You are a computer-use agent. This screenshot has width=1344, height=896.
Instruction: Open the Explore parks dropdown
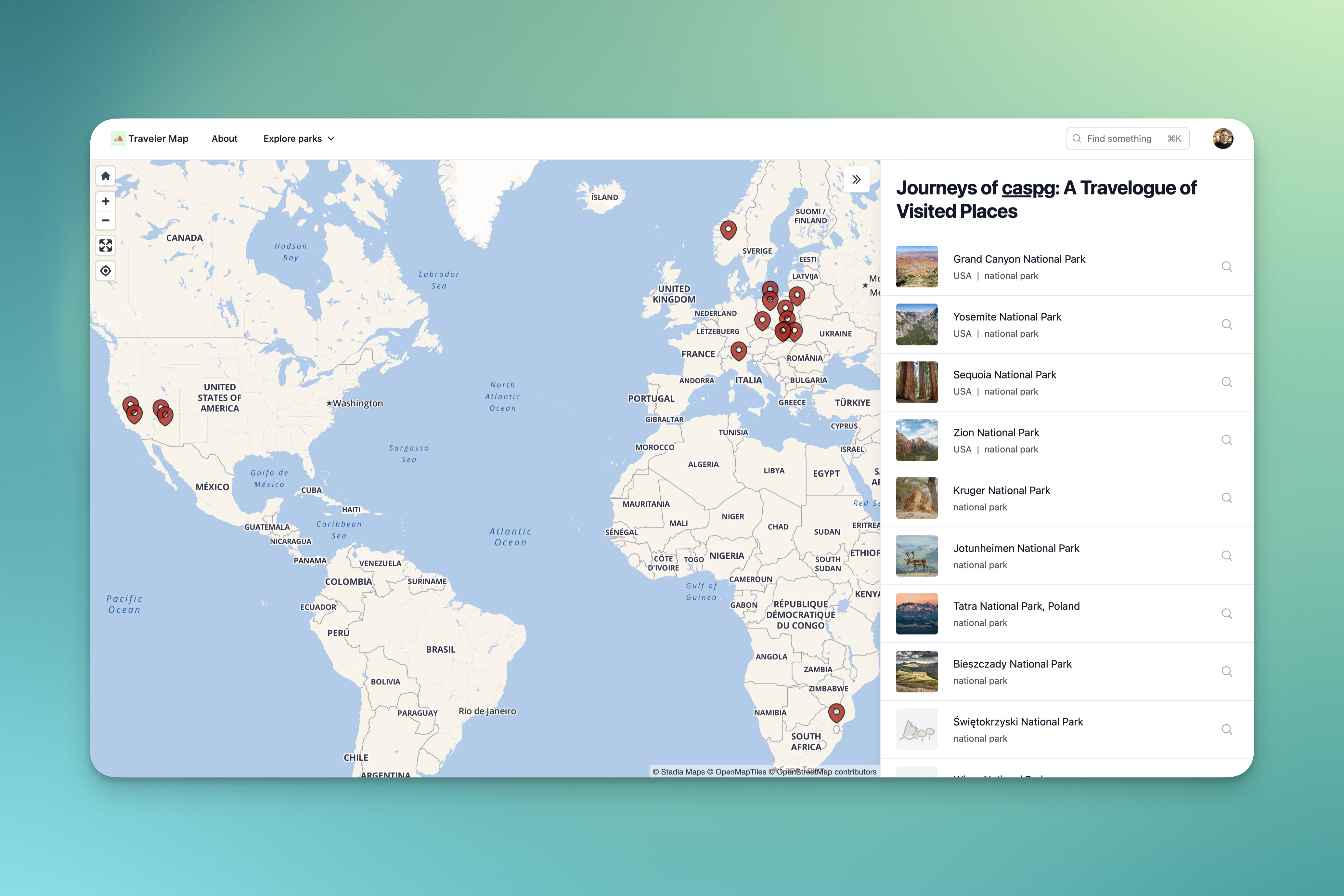pyautogui.click(x=299, y=139)
